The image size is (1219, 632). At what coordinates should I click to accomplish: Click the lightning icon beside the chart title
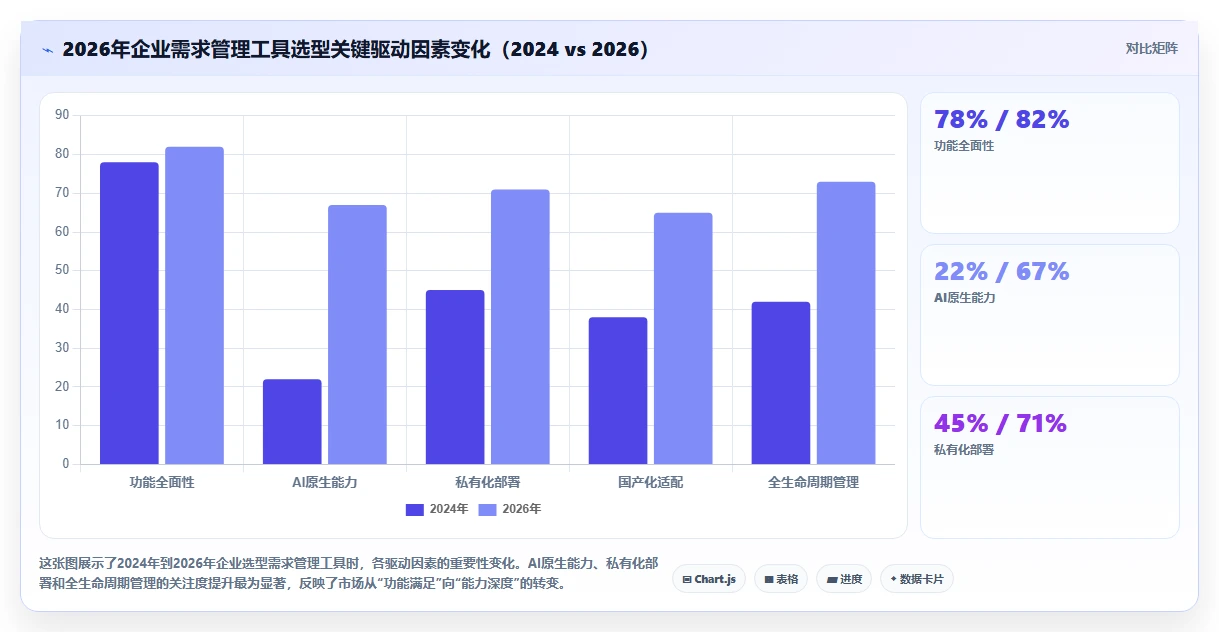[48, 49]
